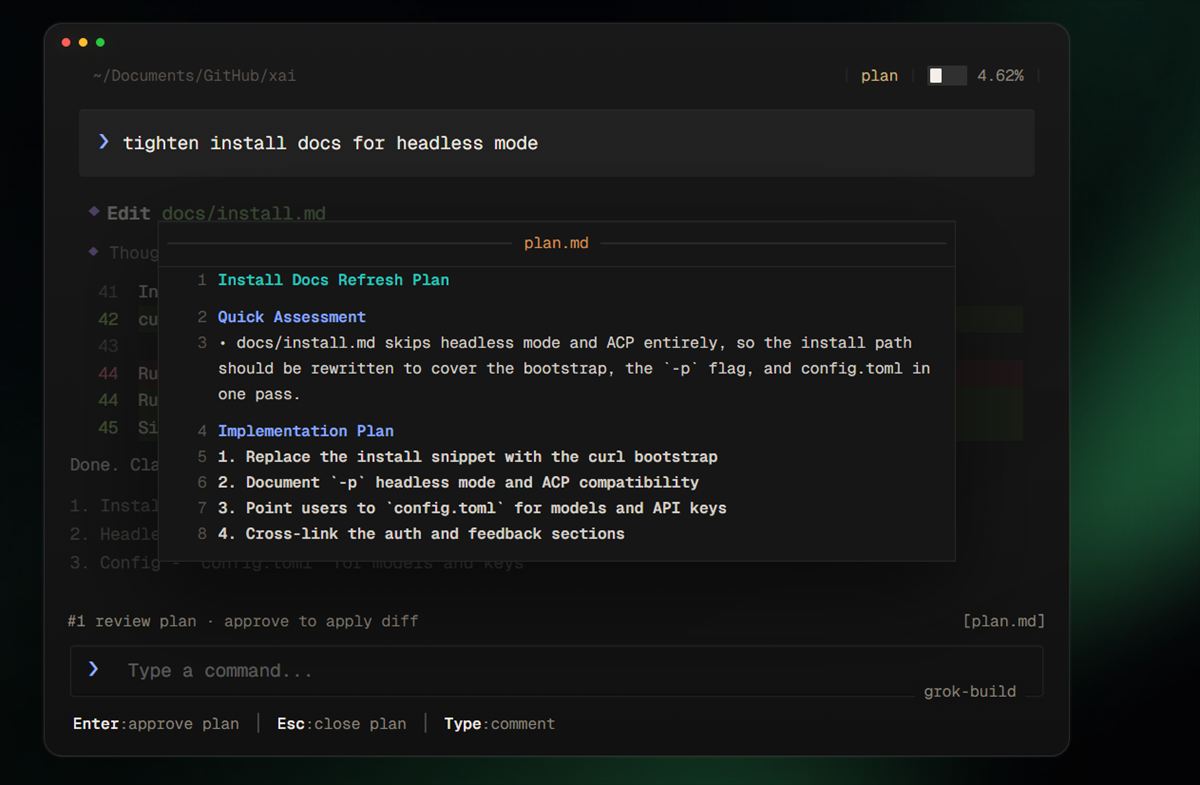Click line number 1 in plan.md
The width and height of the screenshot is (1200, 785).
coord(202,280)
